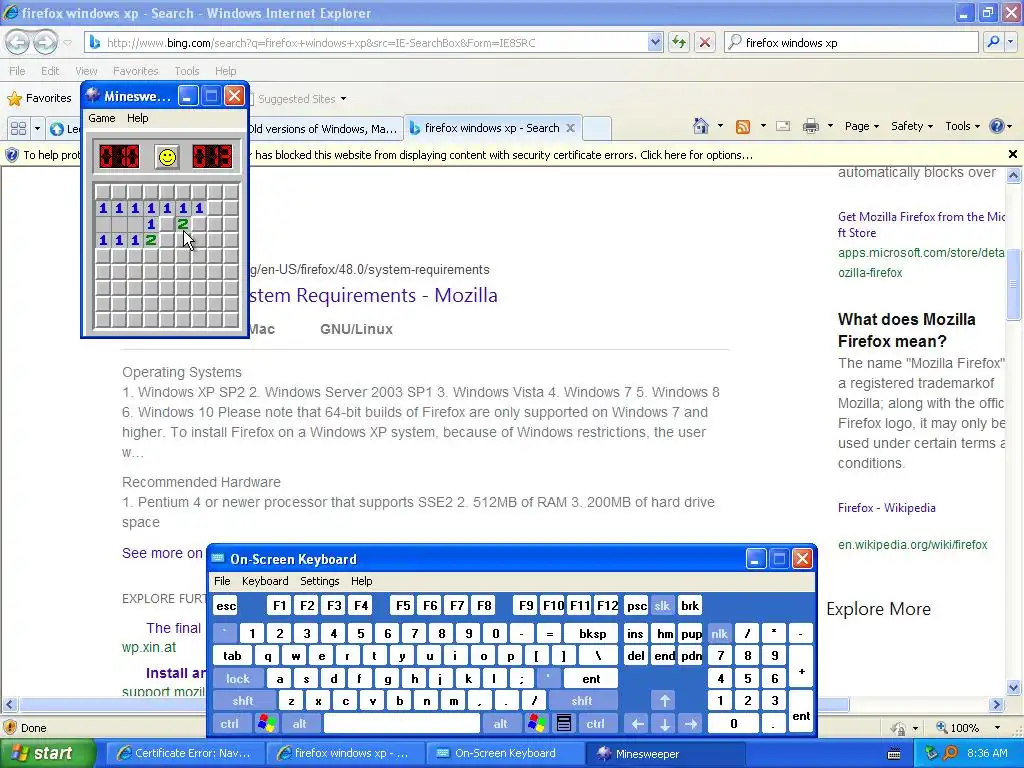Viewport: 1024px width, 768px height.
Task: Open Quick Tabs grid icon
Action: click(x=18, y=128)
